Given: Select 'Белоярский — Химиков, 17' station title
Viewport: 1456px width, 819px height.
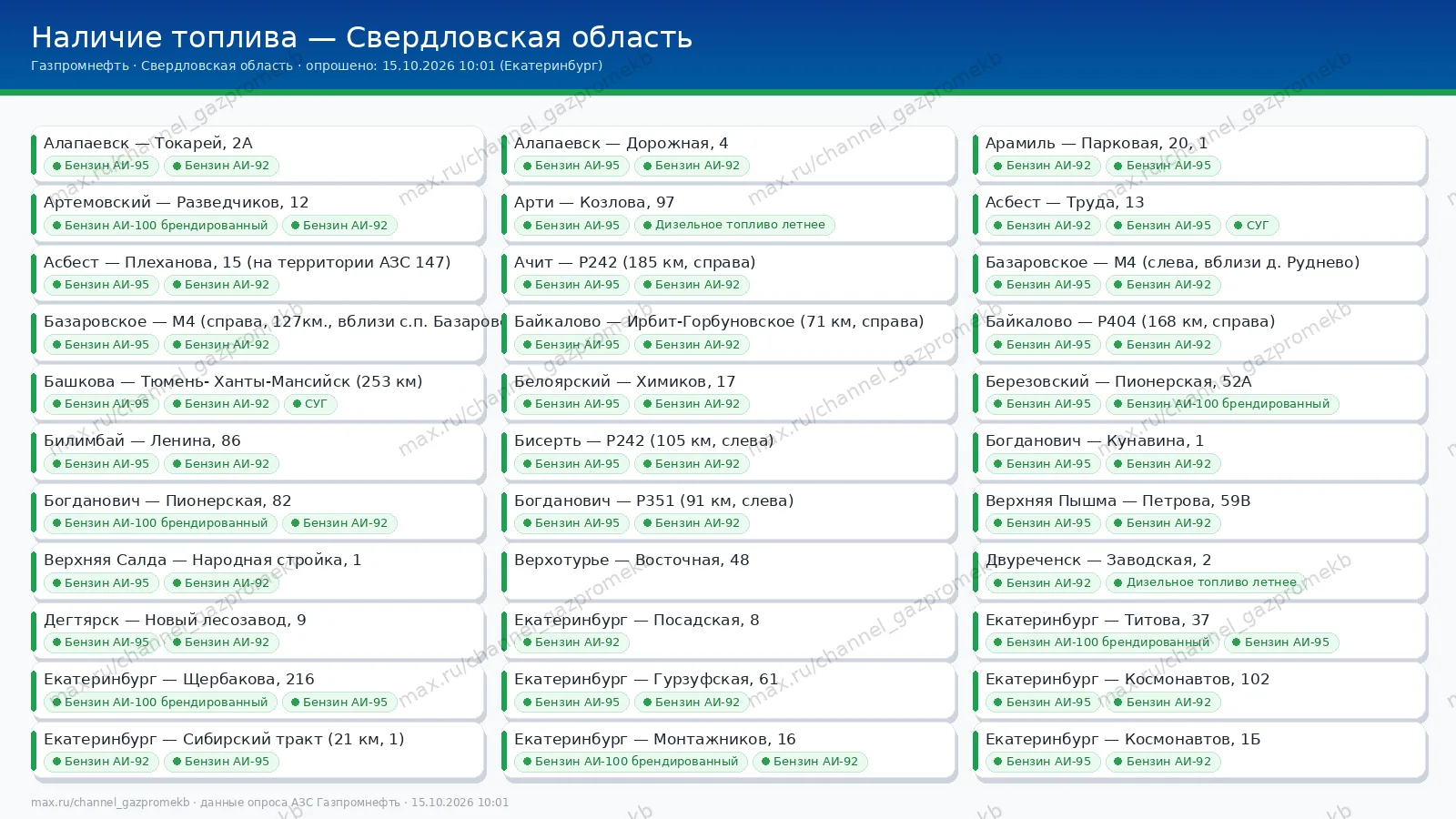Looking at the screenshot, I should [x=624, y=381].
